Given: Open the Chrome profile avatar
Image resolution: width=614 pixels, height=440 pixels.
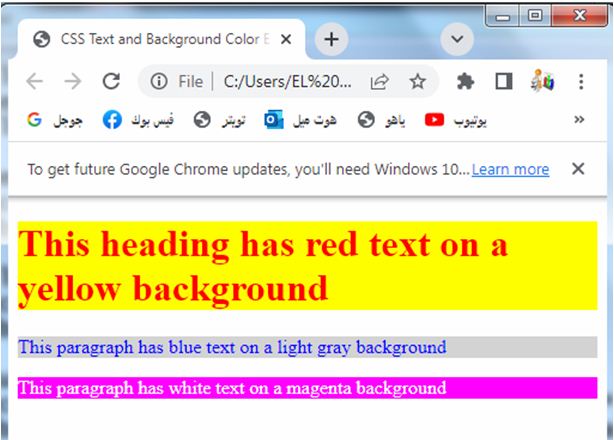Looking at the screenshot, I should pyautogui.click(x=542, y=81).
